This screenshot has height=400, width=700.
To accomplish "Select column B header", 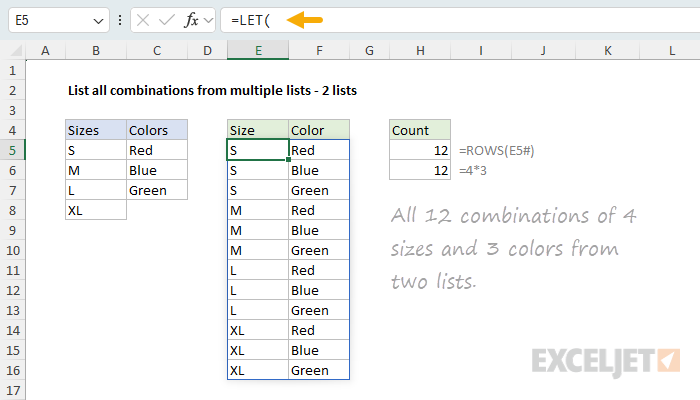I will click(96, 50).
